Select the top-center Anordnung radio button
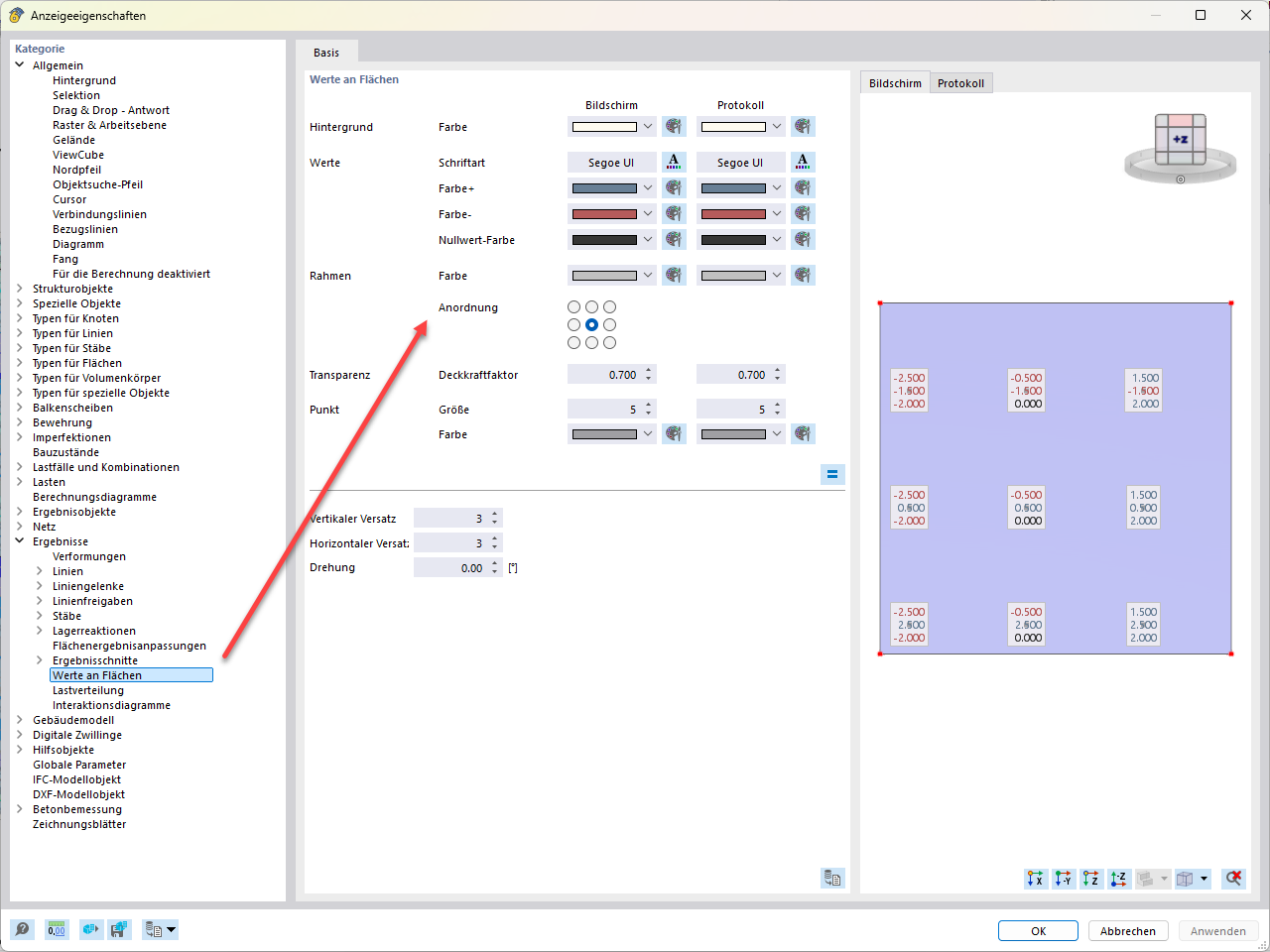This screenshot has height=952, width=1270. click(591, 307)
